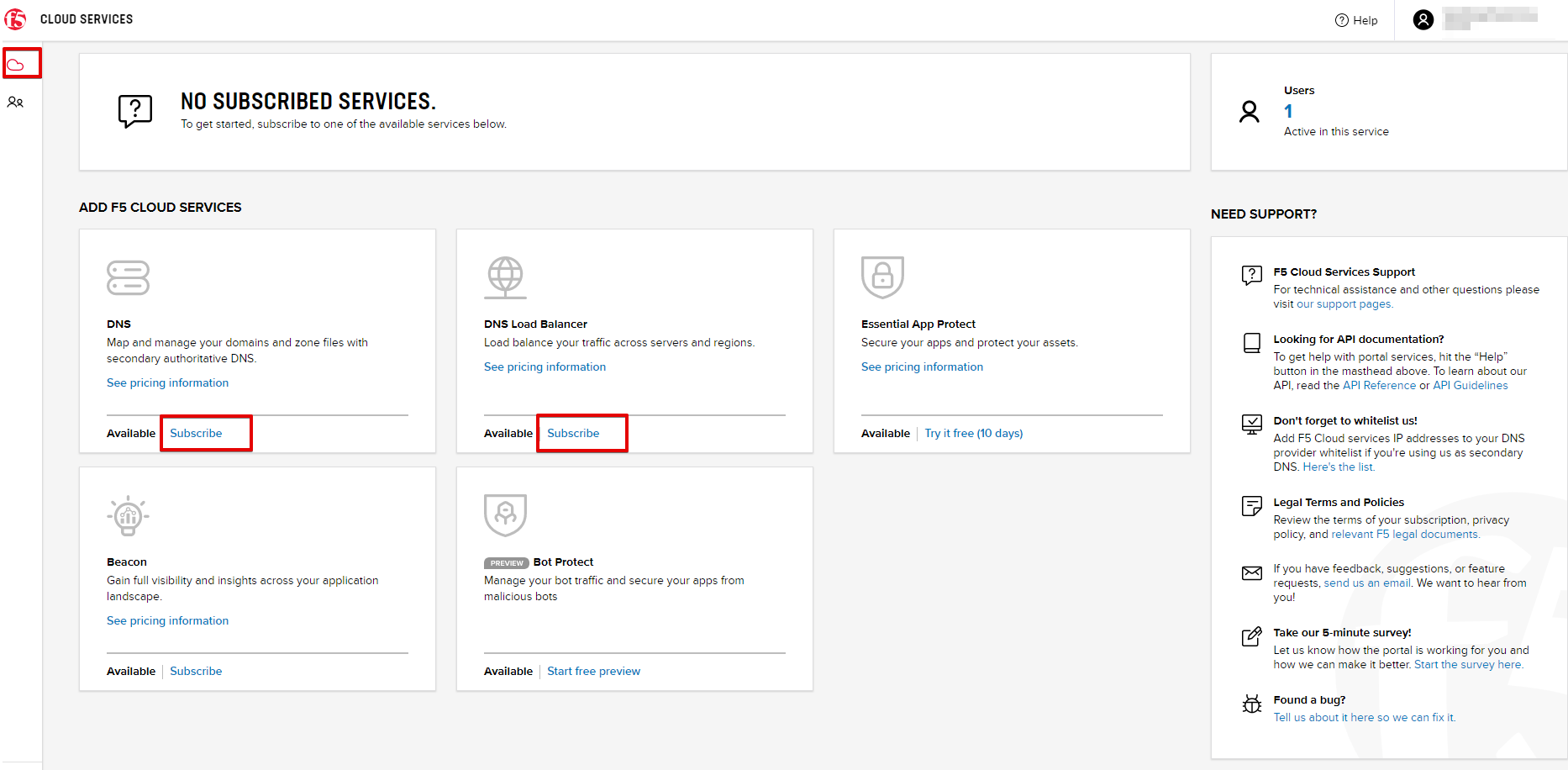
Task: Click the PREVIEW badge on Bot Protect
Action: click(507, 563)
